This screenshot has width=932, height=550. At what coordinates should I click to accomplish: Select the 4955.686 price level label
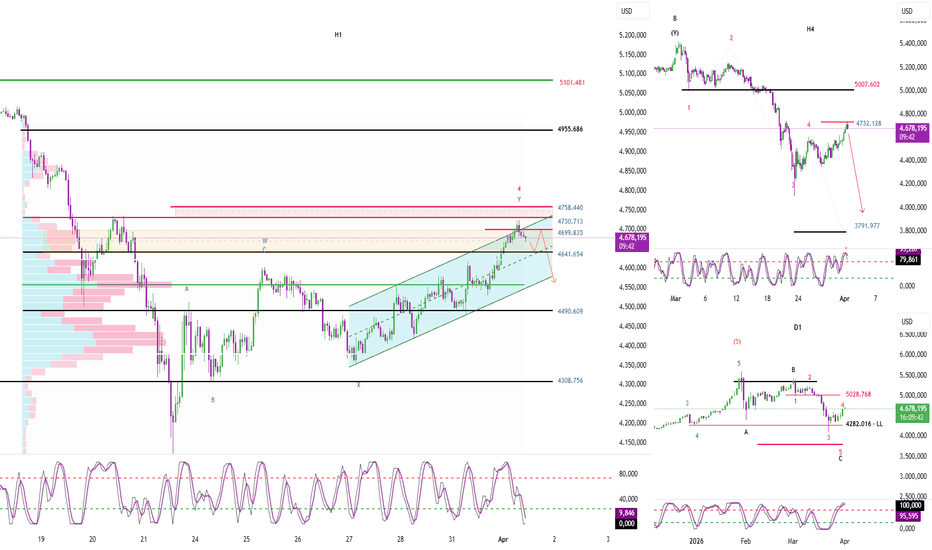tap(570, 129)
